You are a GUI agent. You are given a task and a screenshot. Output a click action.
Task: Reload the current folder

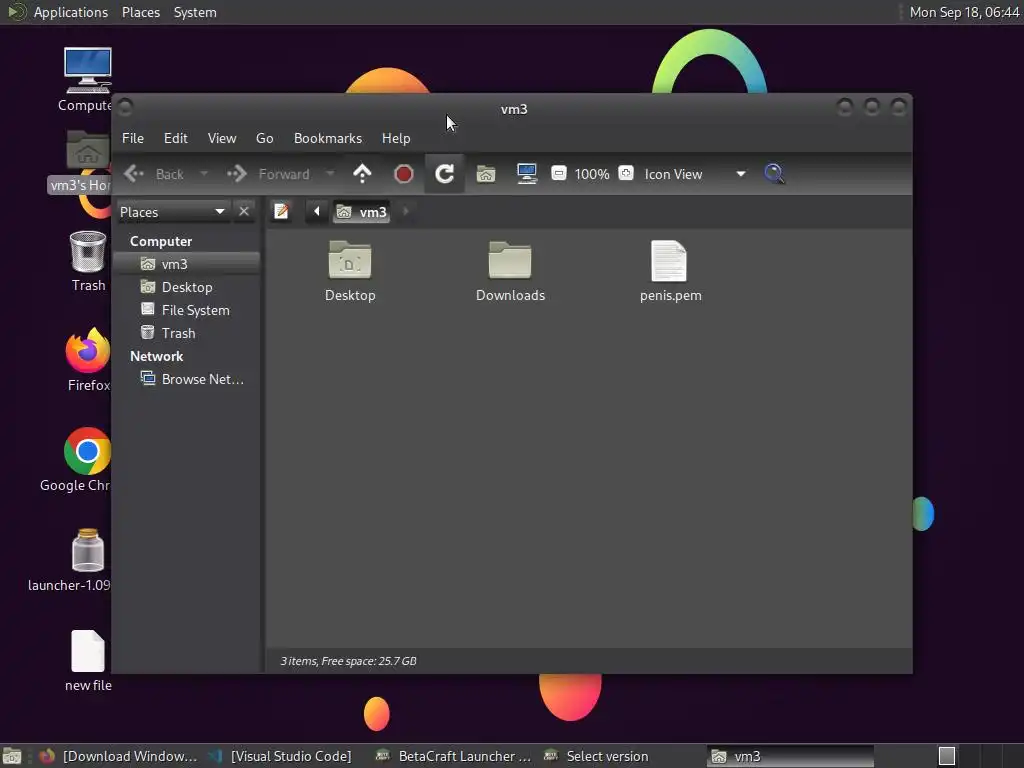pyautogui.click(x=445, y=174)
